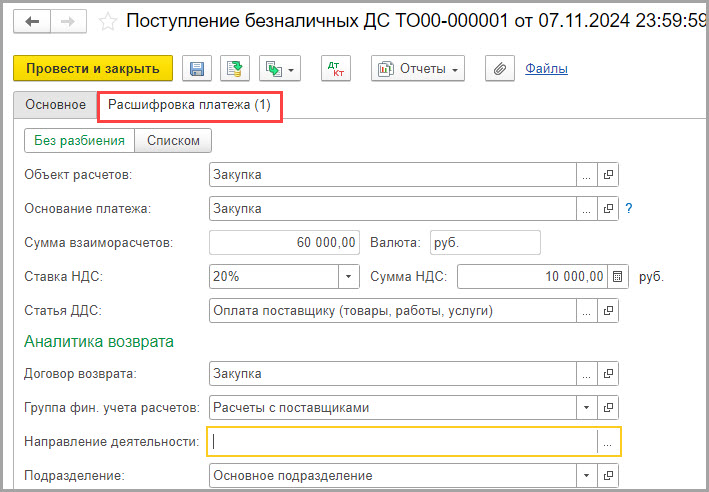The height and width of the screenshot is (492, 709).
Task: Open the Файлы link
Action: tap(546, 69)
